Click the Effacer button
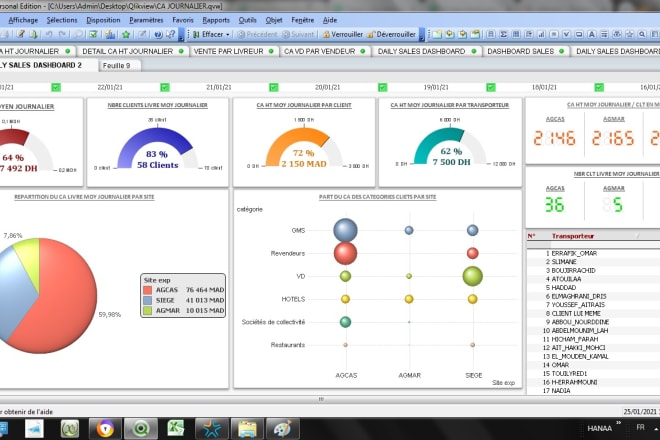The width and height of the screenshot is (660, 440). (208, 35)
